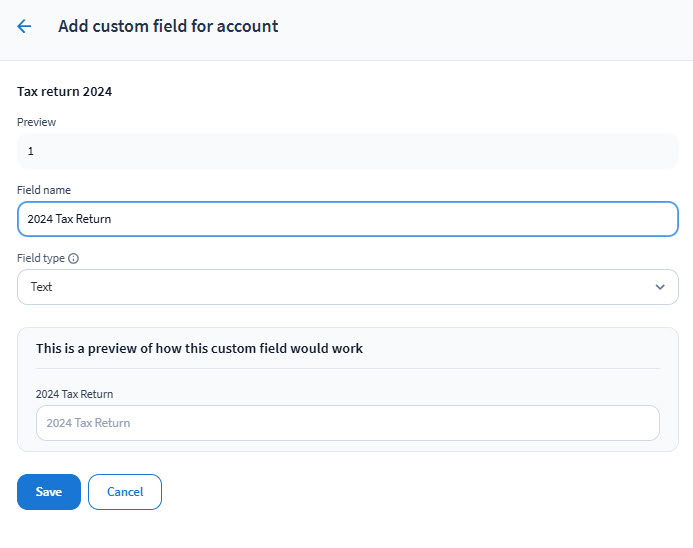Screen dimensions: 693x548
Task: Save the custom field
Action: click(49, 492)
